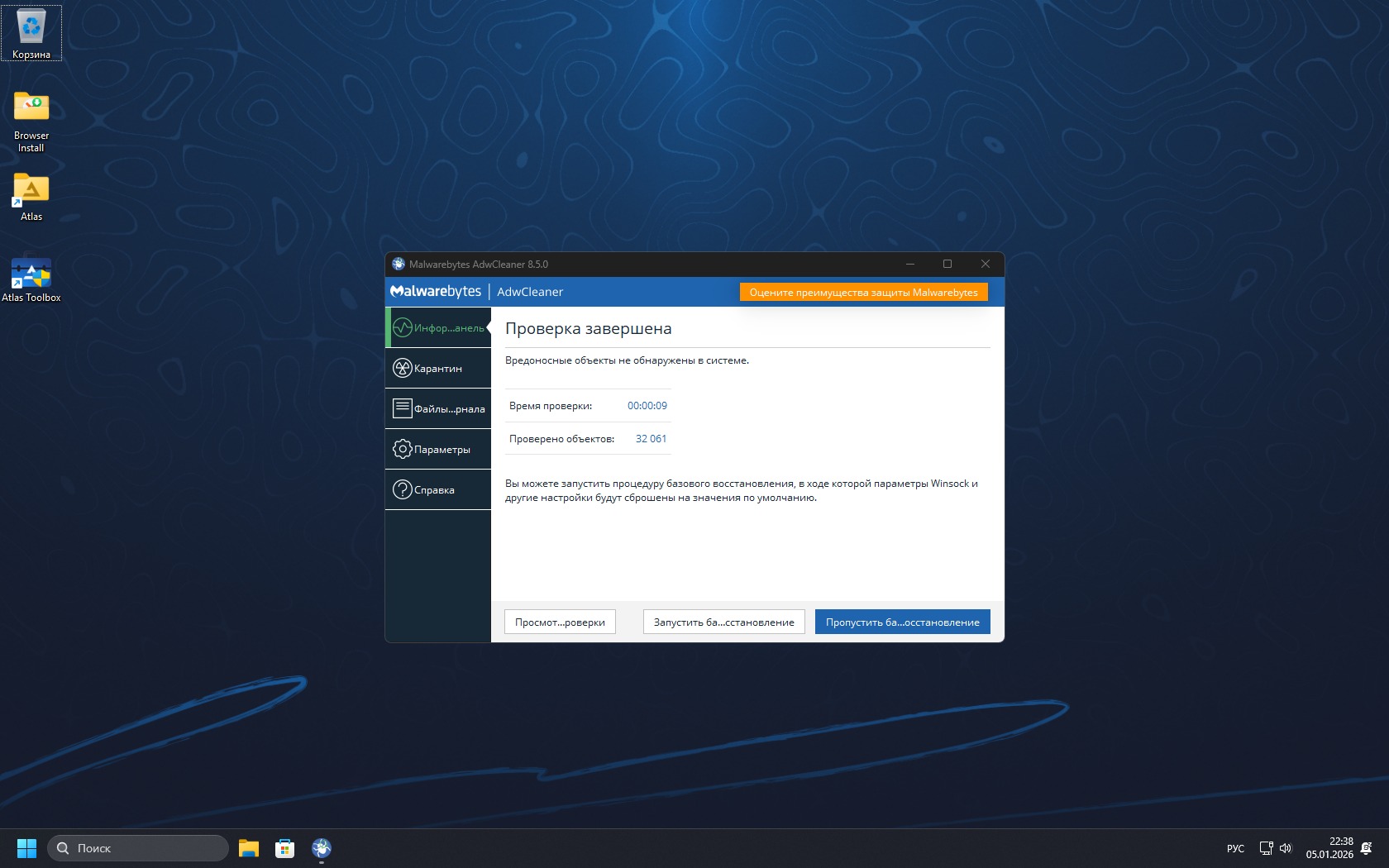1389x868 pixels.
Task: Select the Atlas Toolbox desktop shortcut
Action: 31,279
